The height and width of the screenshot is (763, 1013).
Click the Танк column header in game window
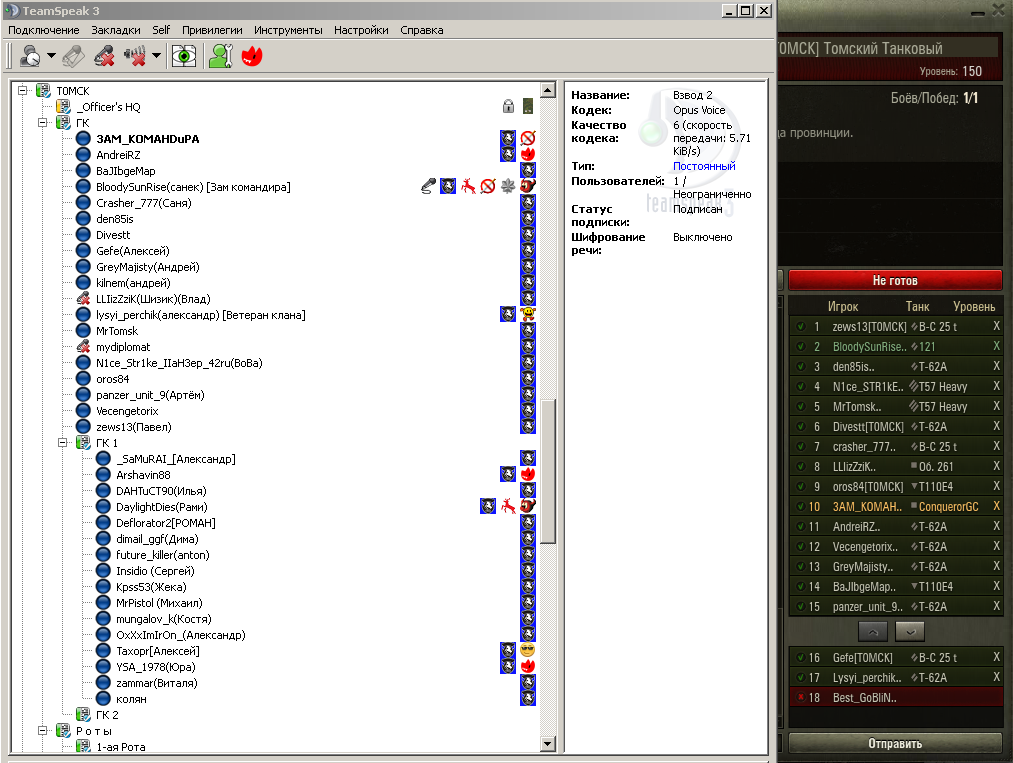click(917, 306)
